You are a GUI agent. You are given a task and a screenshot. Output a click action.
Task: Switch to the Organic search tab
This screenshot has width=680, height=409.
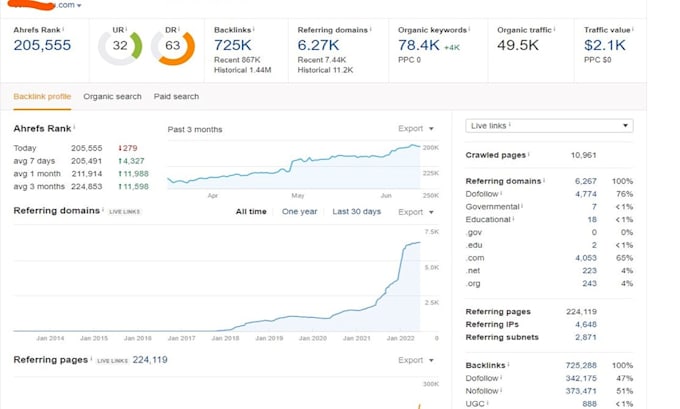tap(112, 96)
